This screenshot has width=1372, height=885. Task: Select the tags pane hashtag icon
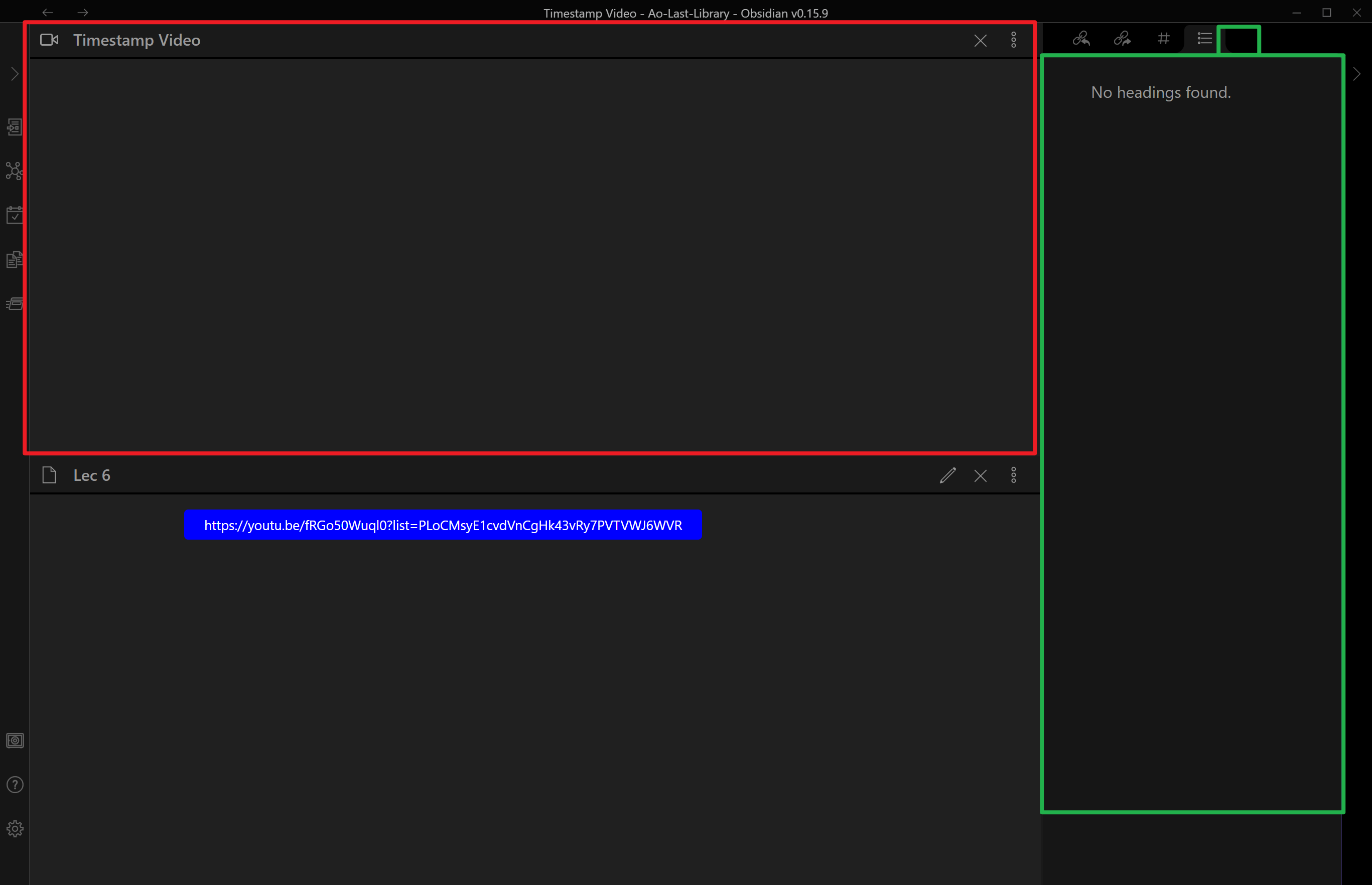pos(1163,39)
